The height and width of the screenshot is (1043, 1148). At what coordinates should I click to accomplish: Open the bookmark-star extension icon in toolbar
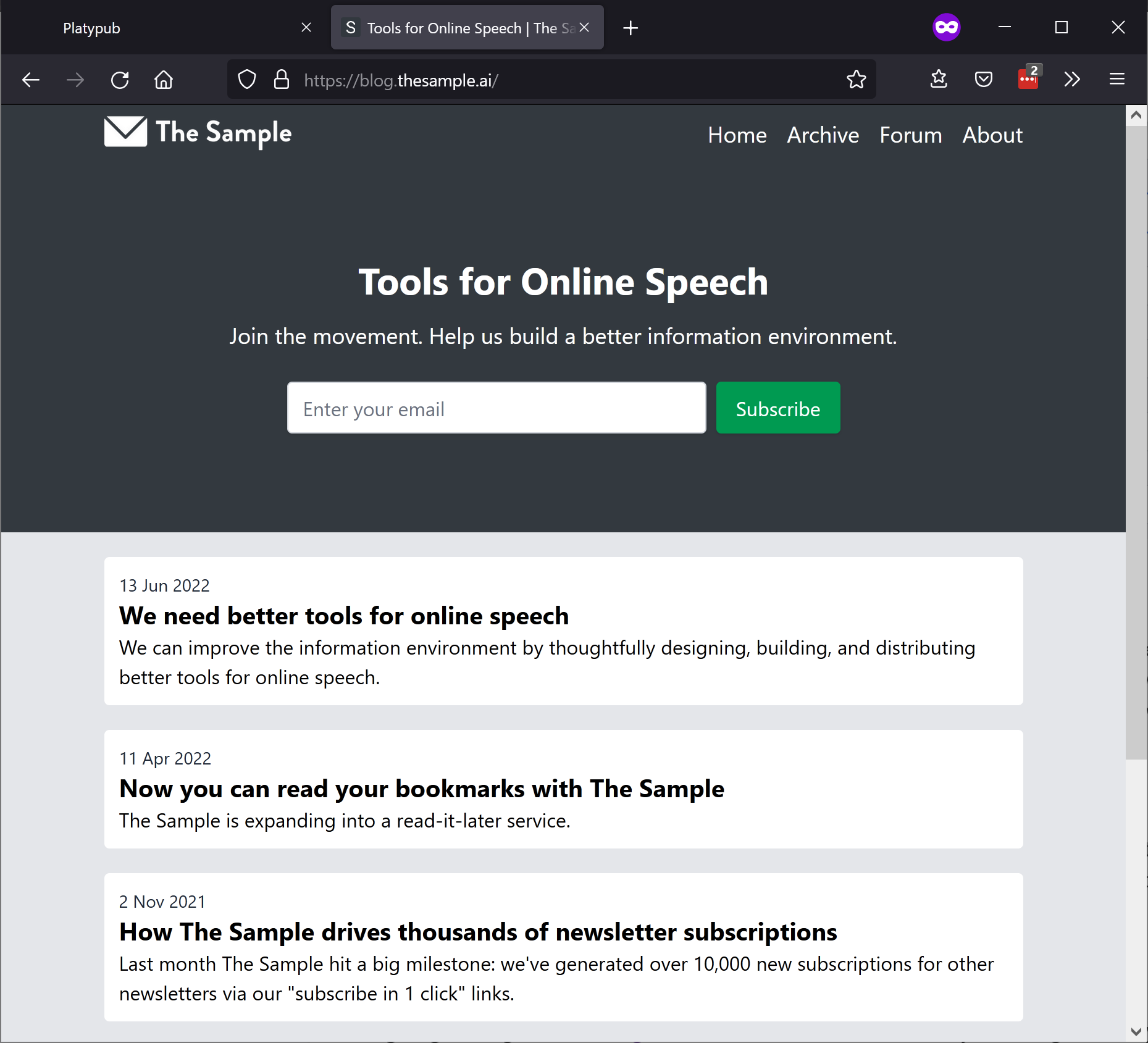pyautogui.click(x=939, y=80)
